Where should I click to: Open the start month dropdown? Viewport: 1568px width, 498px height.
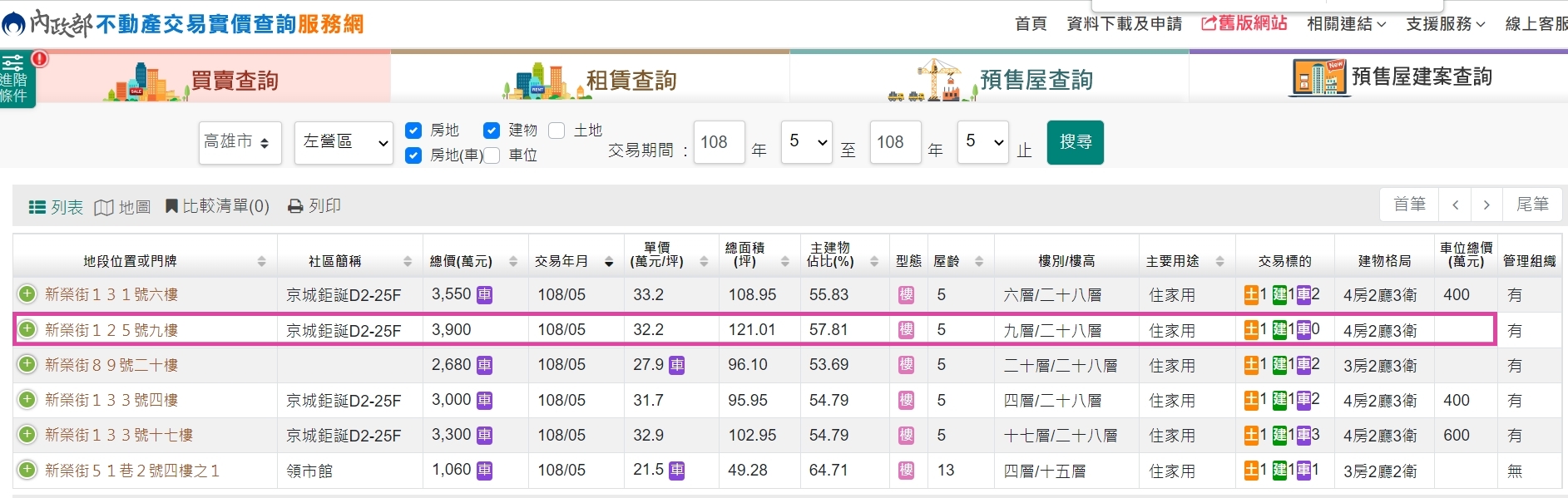(x=807, y=142)
